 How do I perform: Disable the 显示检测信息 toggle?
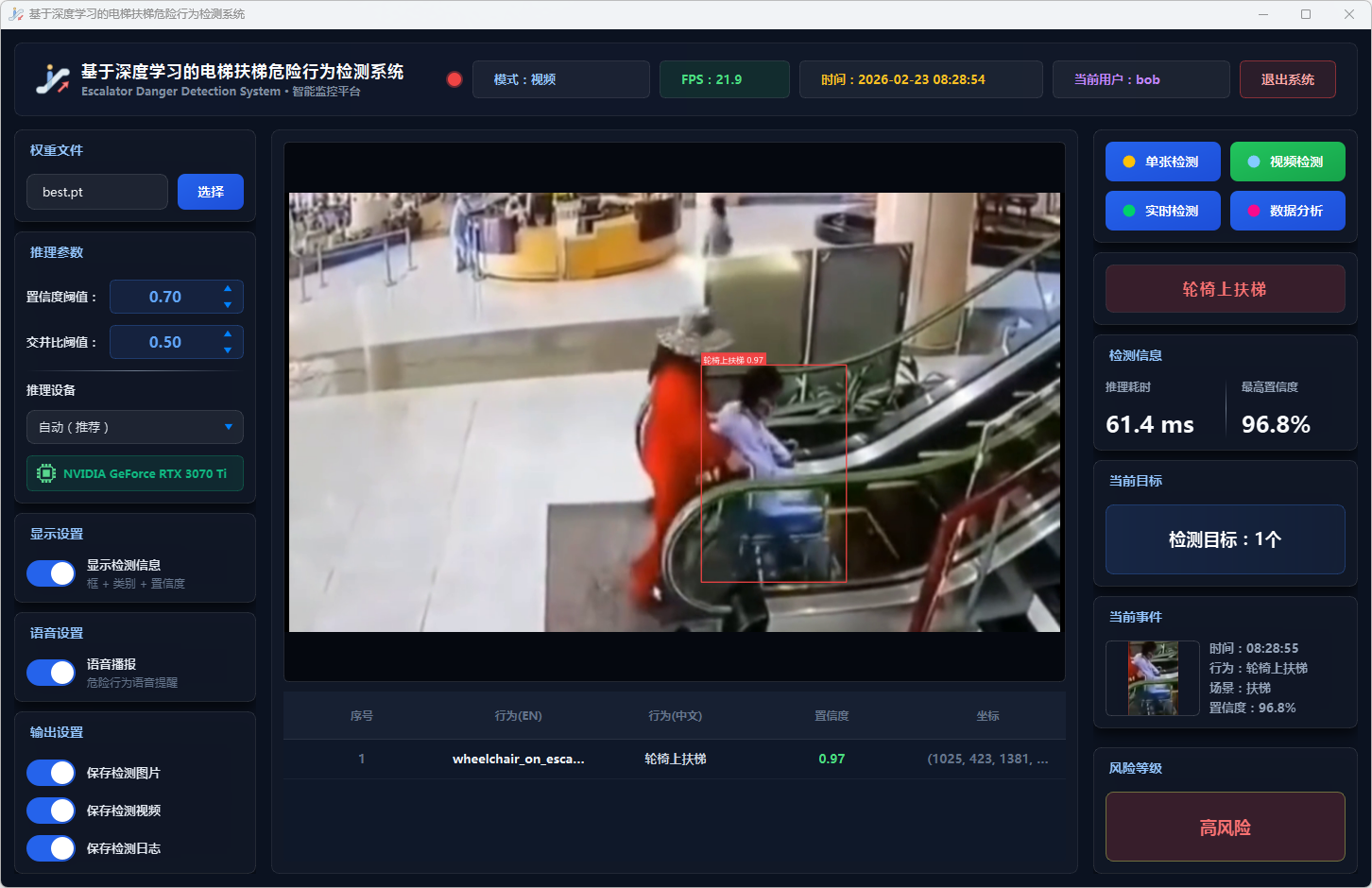(x=51, y=573)
